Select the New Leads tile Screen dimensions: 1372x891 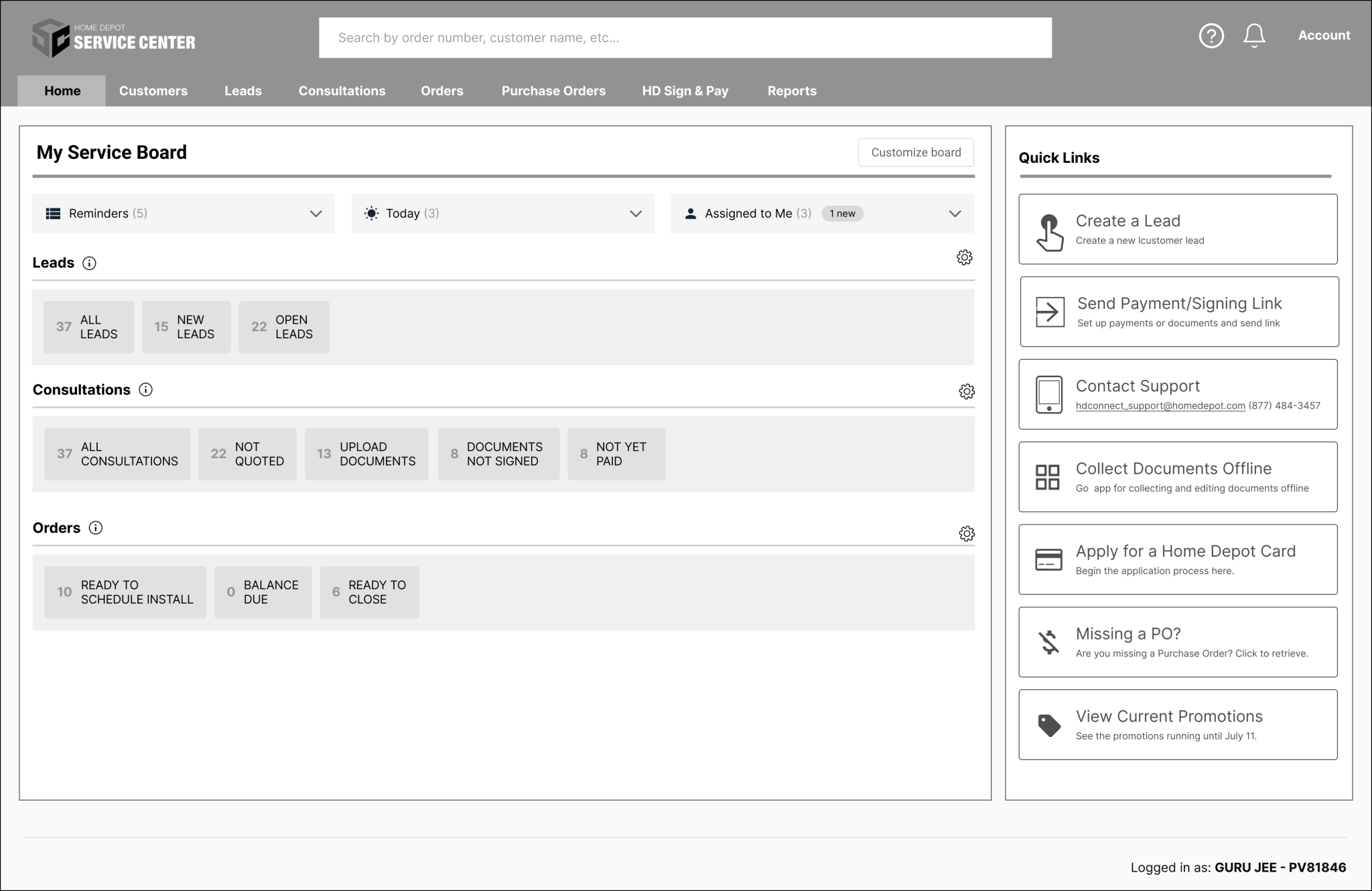pos(186,327)
